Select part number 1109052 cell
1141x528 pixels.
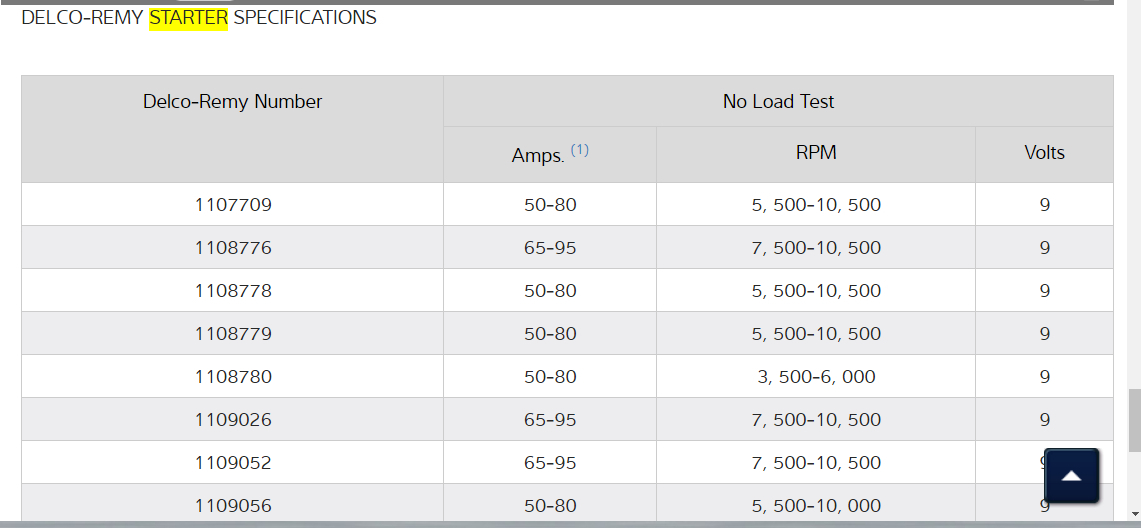click(x=233, y=463)
